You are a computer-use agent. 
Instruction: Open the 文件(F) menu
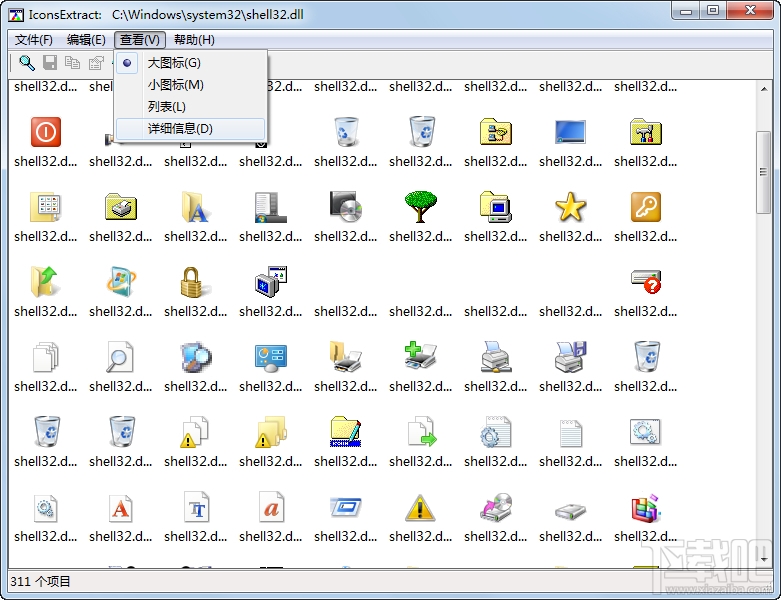coord(34,40)
